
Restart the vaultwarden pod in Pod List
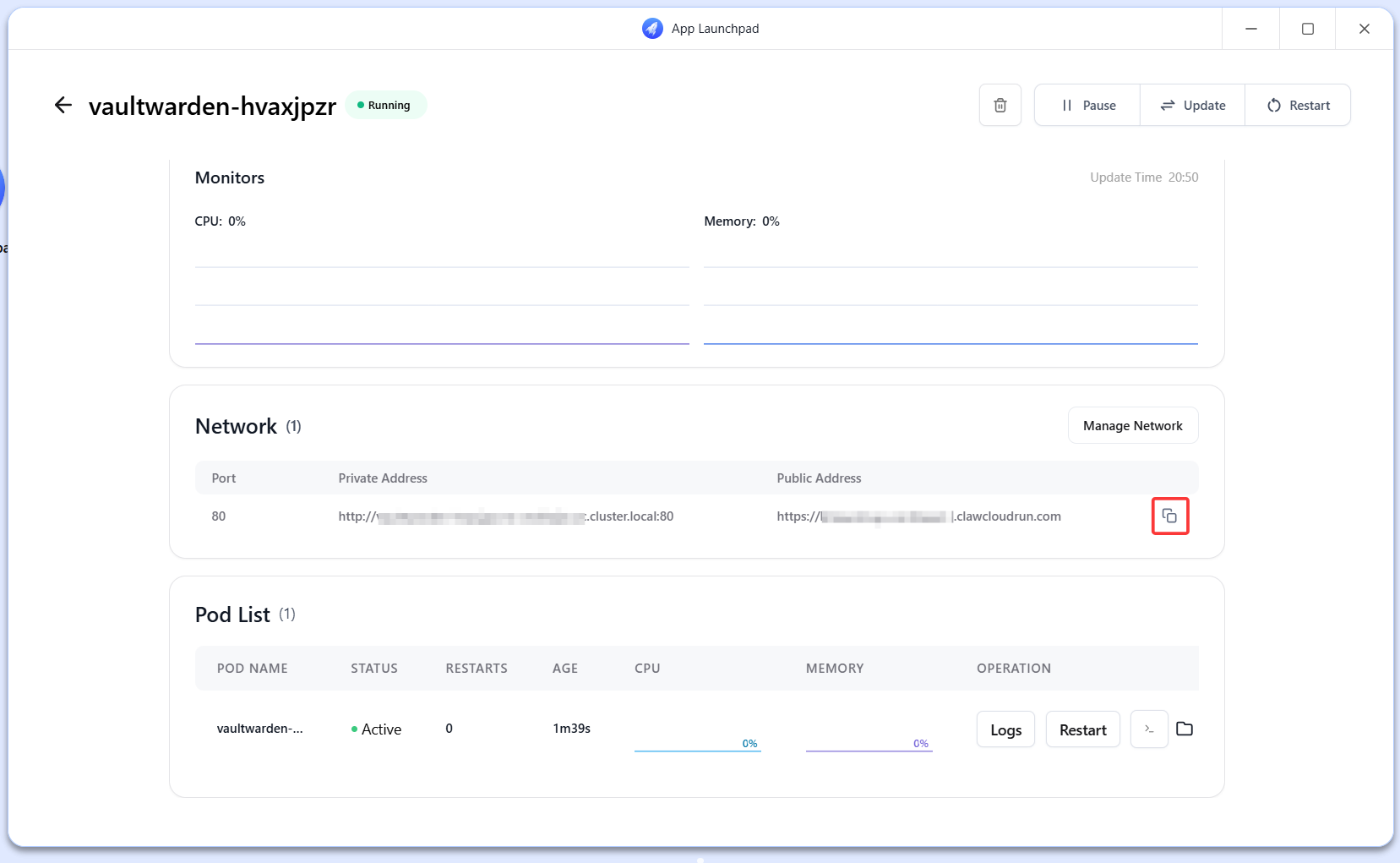pyautogui.click(x=1082, y=729)
